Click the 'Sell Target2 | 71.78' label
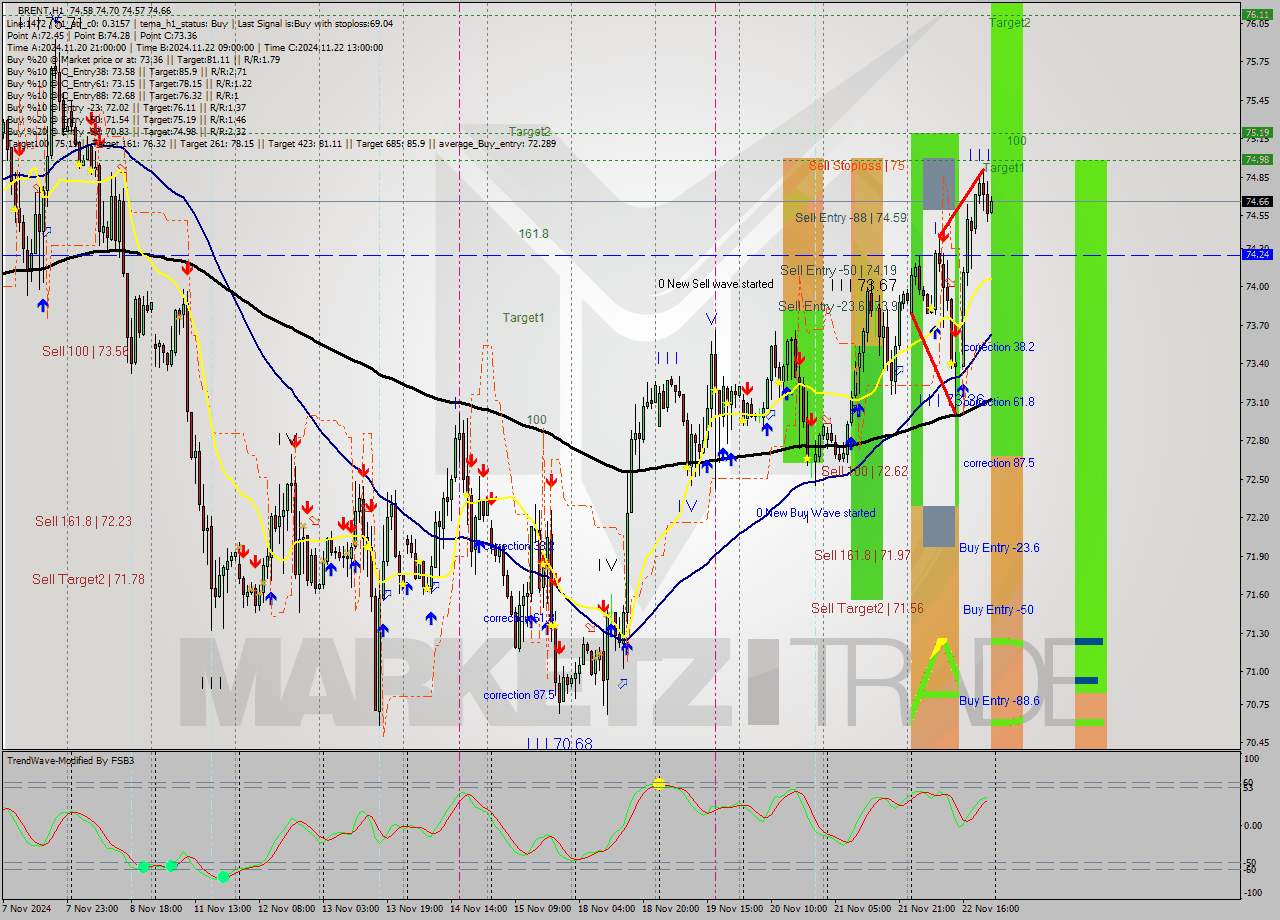Viewport: 1280px width, 920px height. [88, 579]
